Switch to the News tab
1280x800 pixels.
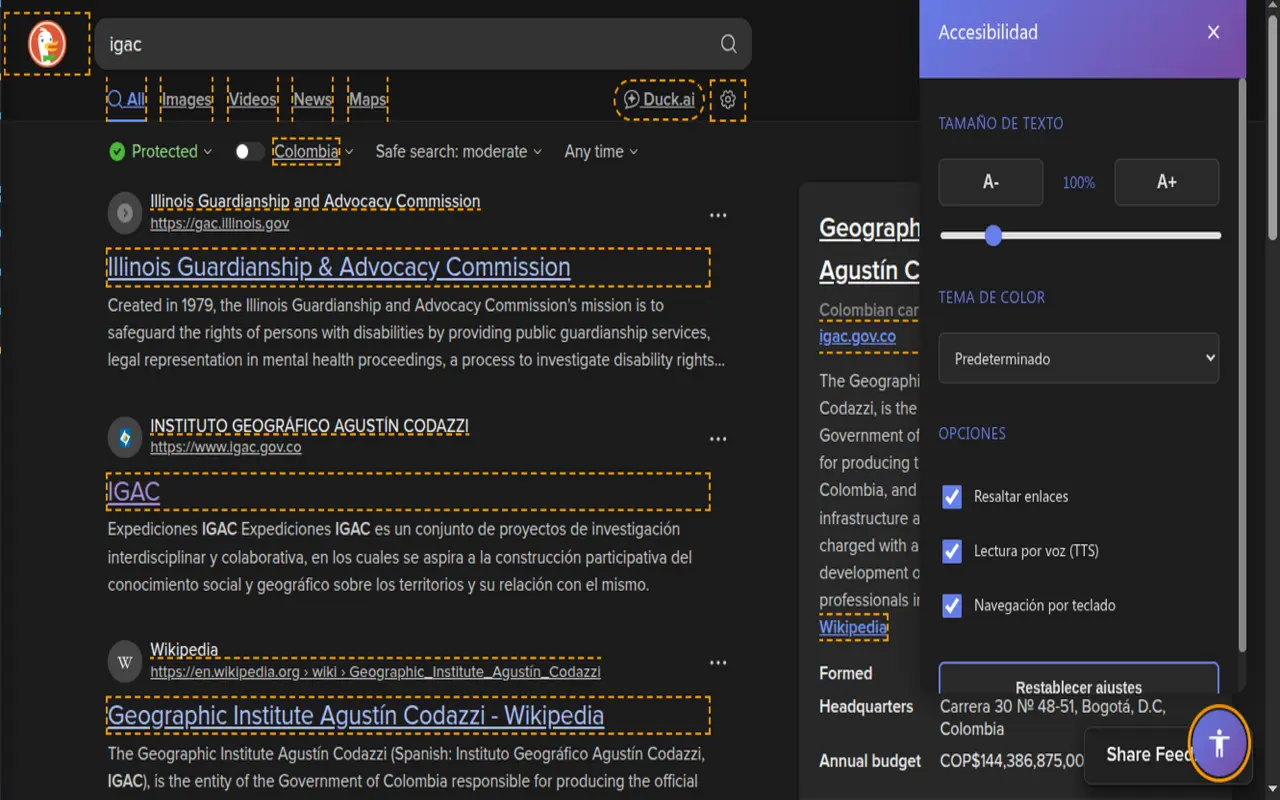(x=312, y=100)
